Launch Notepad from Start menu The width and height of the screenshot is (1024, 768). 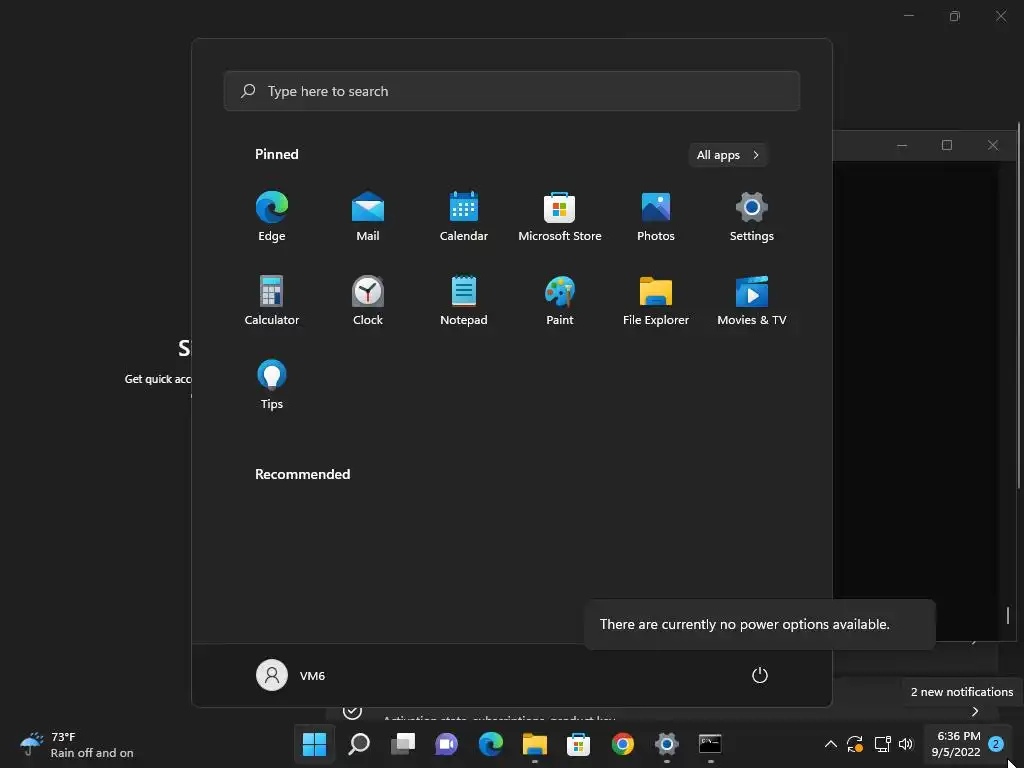(464, 300)
